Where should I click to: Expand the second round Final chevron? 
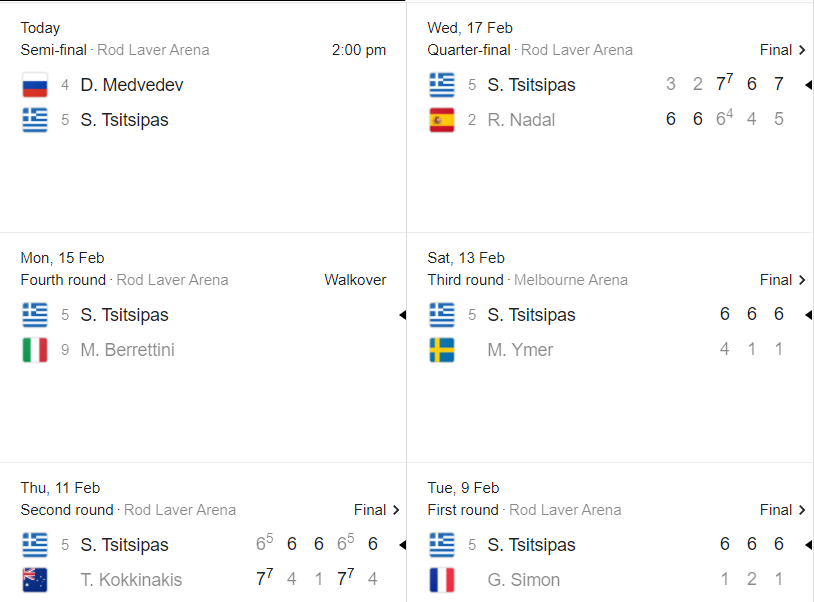(x=396, y=510)
